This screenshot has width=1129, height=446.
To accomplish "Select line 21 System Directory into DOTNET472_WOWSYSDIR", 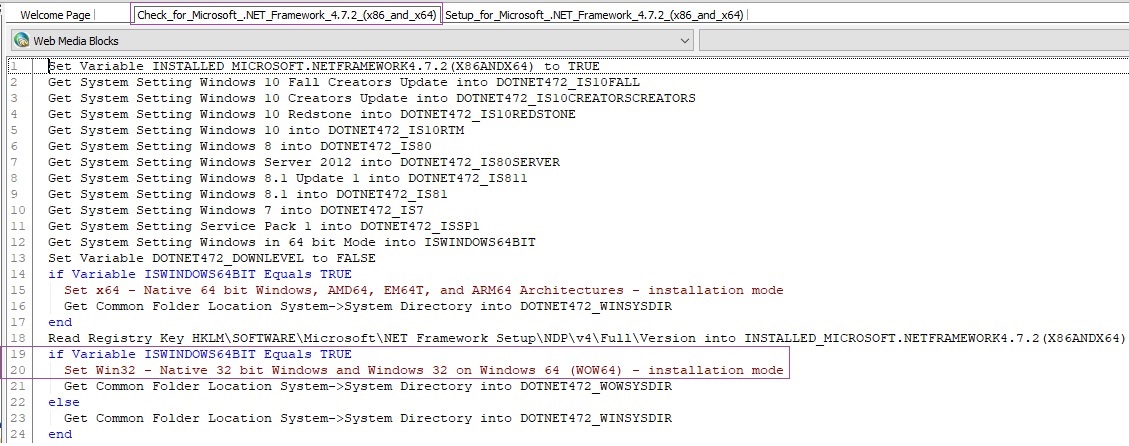I will point(367,386).
